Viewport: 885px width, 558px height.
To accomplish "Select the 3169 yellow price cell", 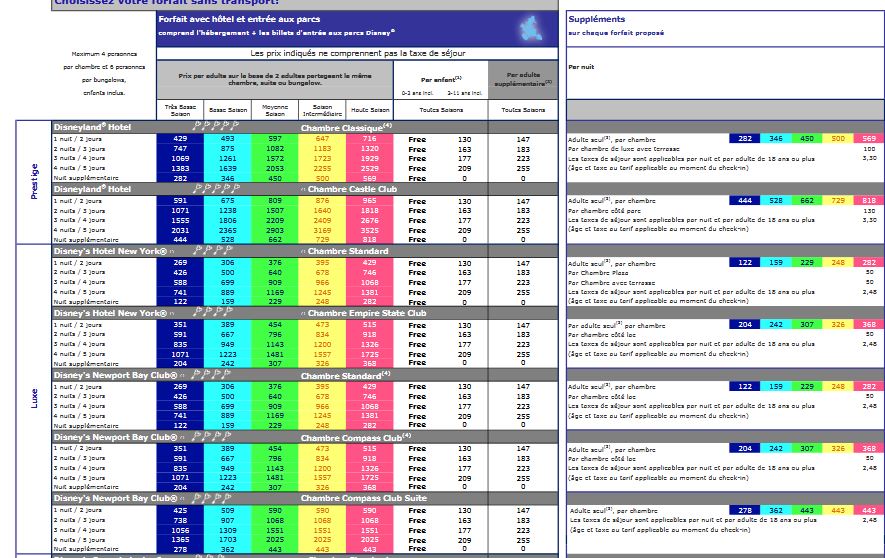I will tap(322, 230).
